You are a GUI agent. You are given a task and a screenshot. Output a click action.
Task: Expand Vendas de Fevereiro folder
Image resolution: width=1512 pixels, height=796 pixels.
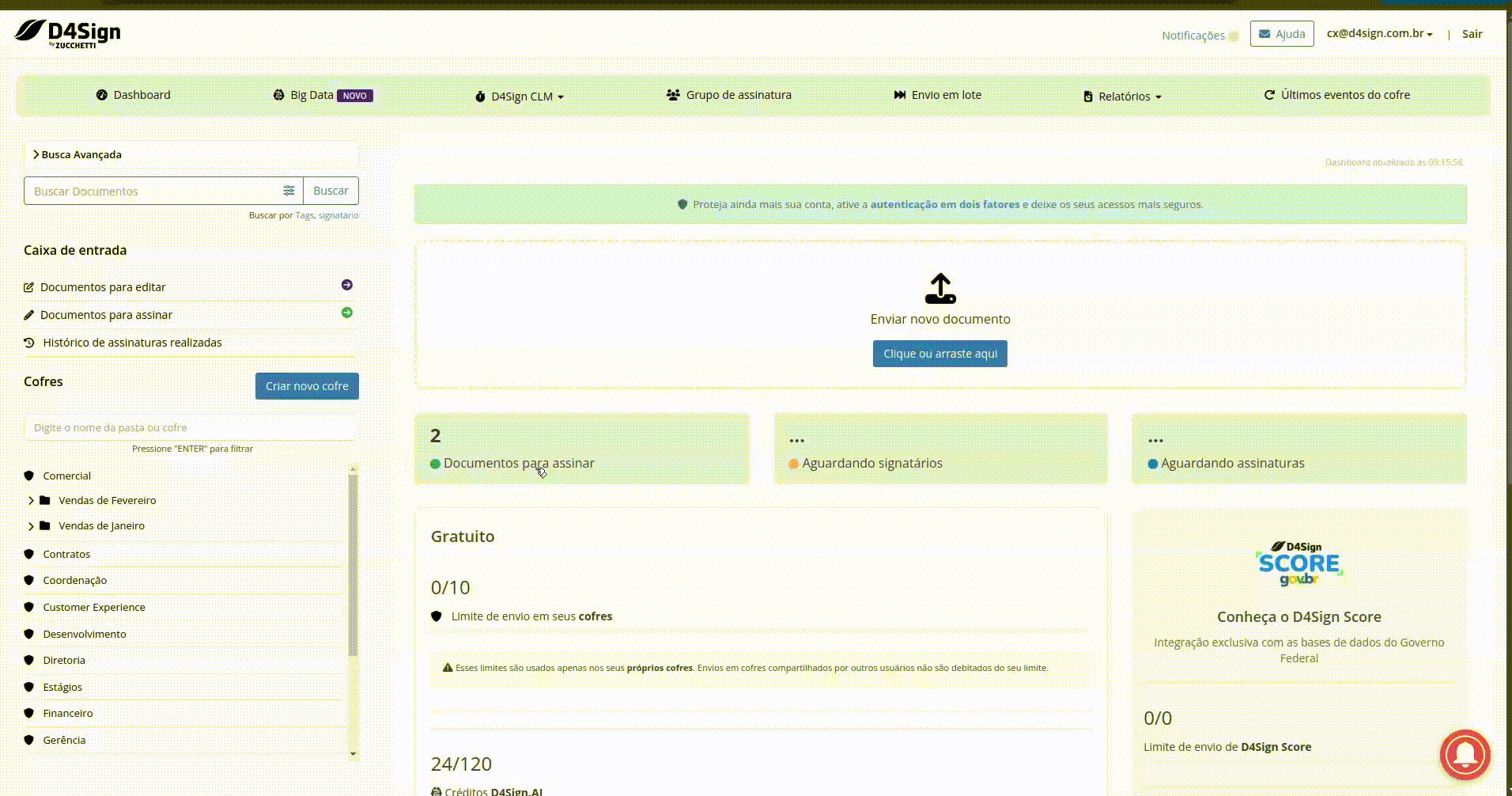click(x=31, y=501)
